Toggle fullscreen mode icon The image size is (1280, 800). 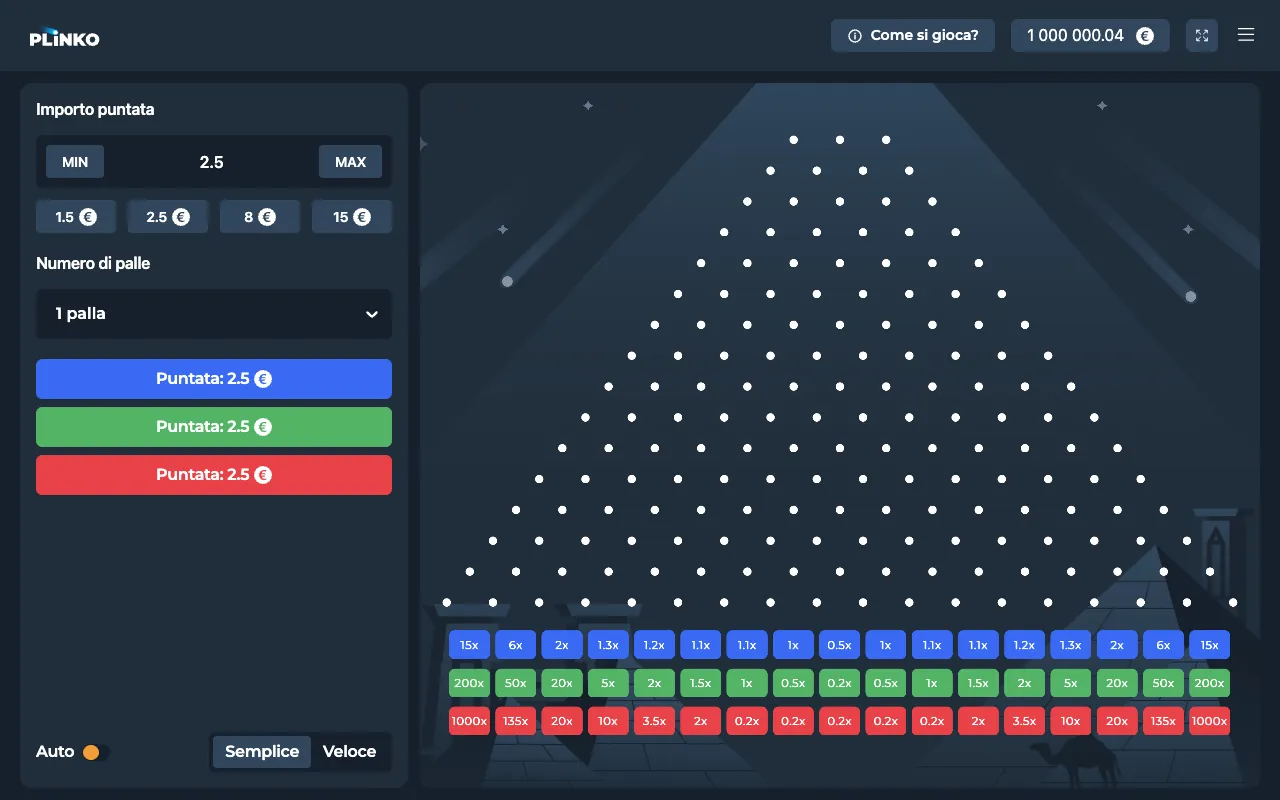(x=1202, y=36)
